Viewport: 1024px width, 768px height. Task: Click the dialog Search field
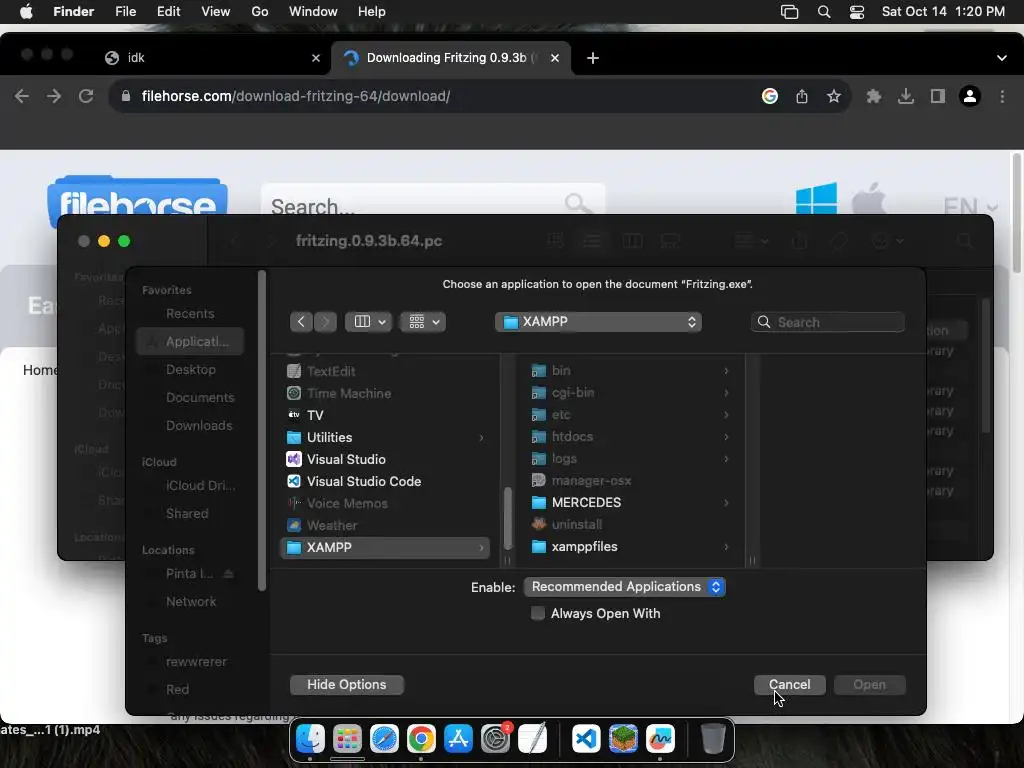pyautogui.click(x=828, y=322)
